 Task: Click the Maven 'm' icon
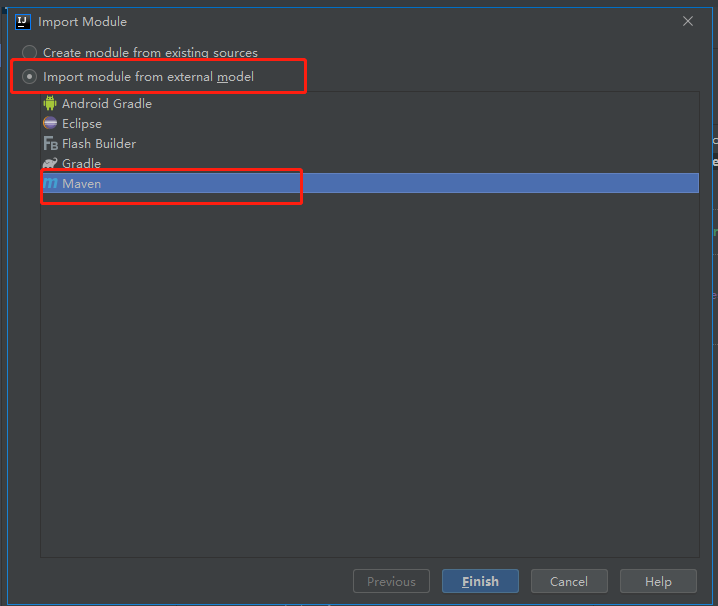pos(50,183)
